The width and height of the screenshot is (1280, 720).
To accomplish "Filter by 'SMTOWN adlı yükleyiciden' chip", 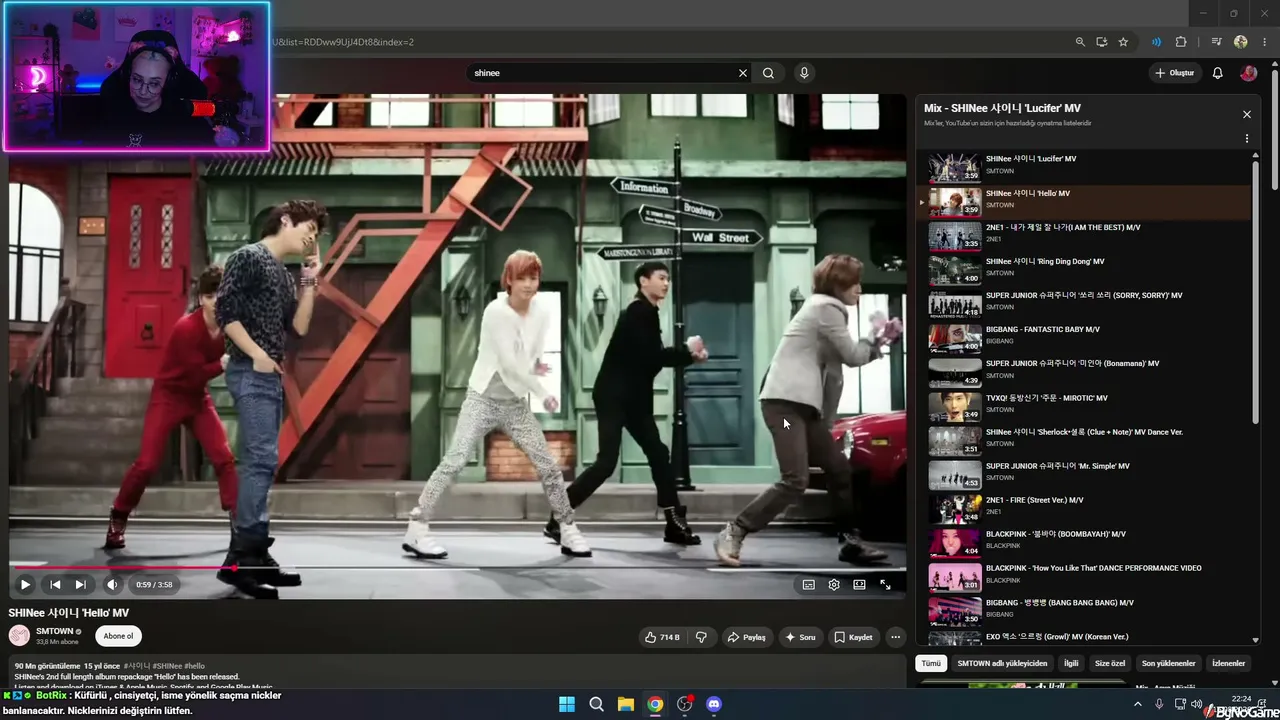I will tap(1002, 663).
